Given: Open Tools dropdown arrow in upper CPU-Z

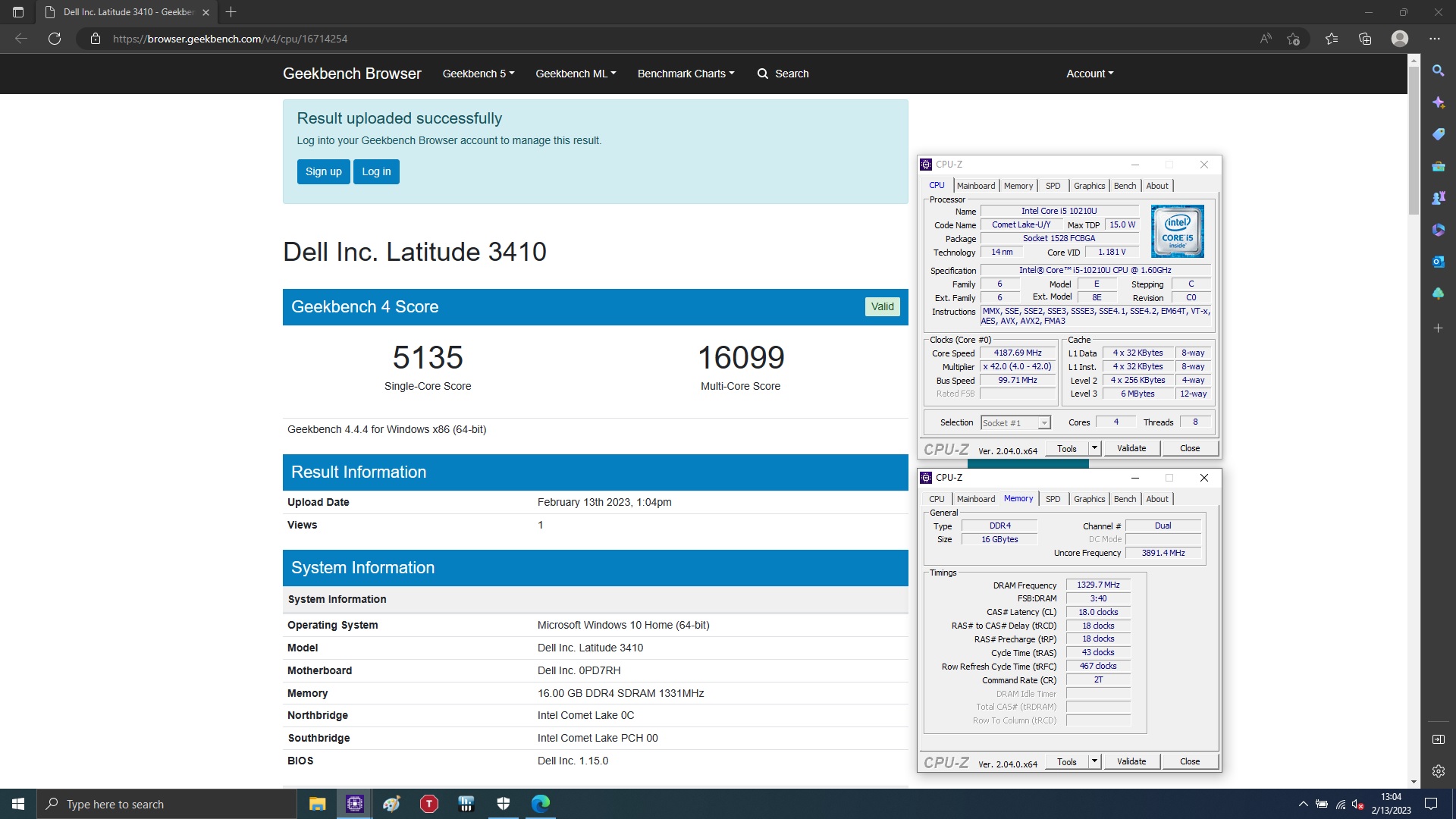Looking at the screenshot, I should [x=1094, y=448].
